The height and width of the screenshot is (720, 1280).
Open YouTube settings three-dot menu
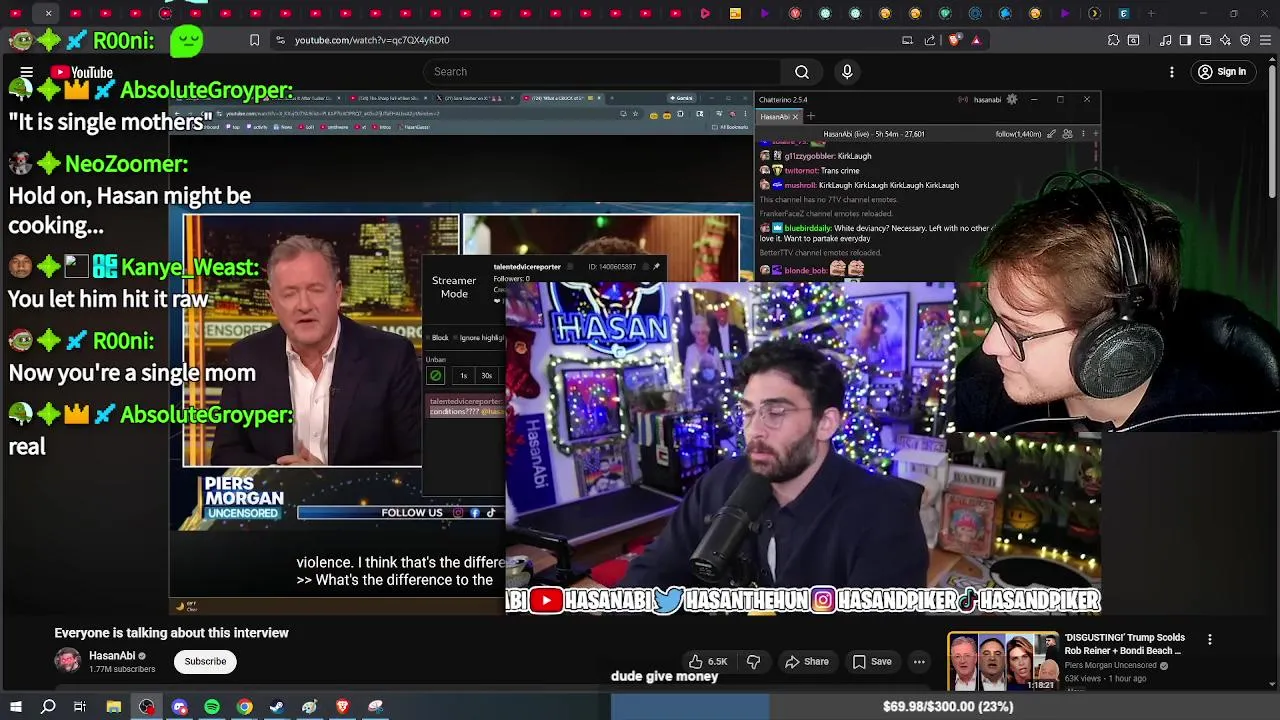[x=1172, y=72]
